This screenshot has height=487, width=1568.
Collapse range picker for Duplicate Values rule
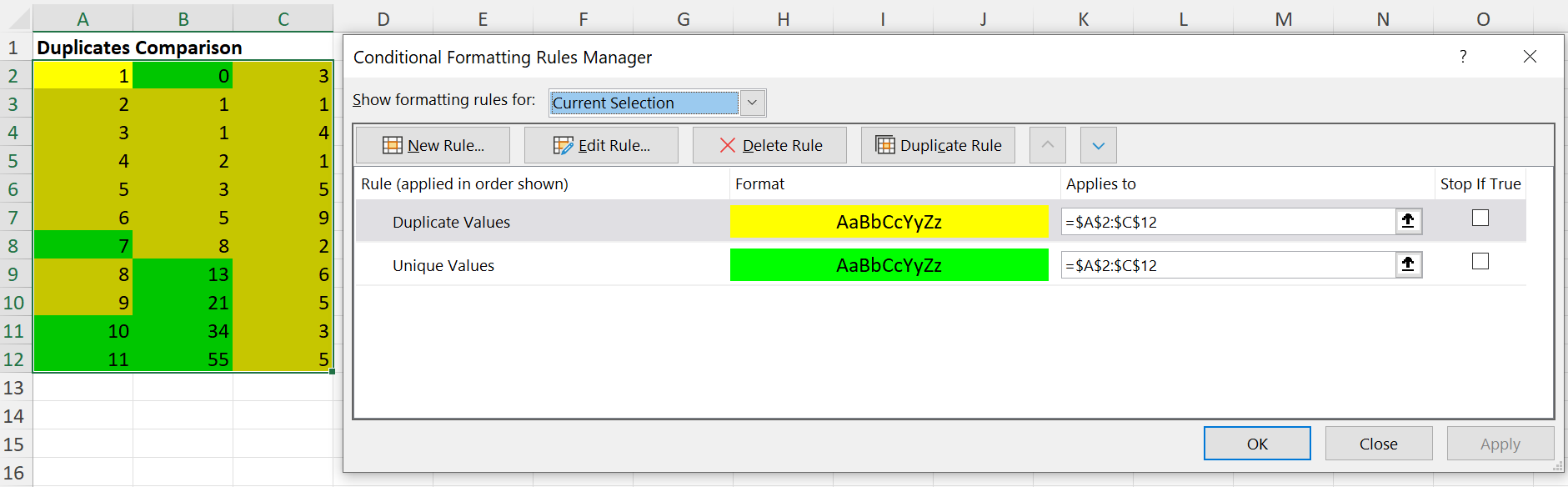[x=1408, y=221]
